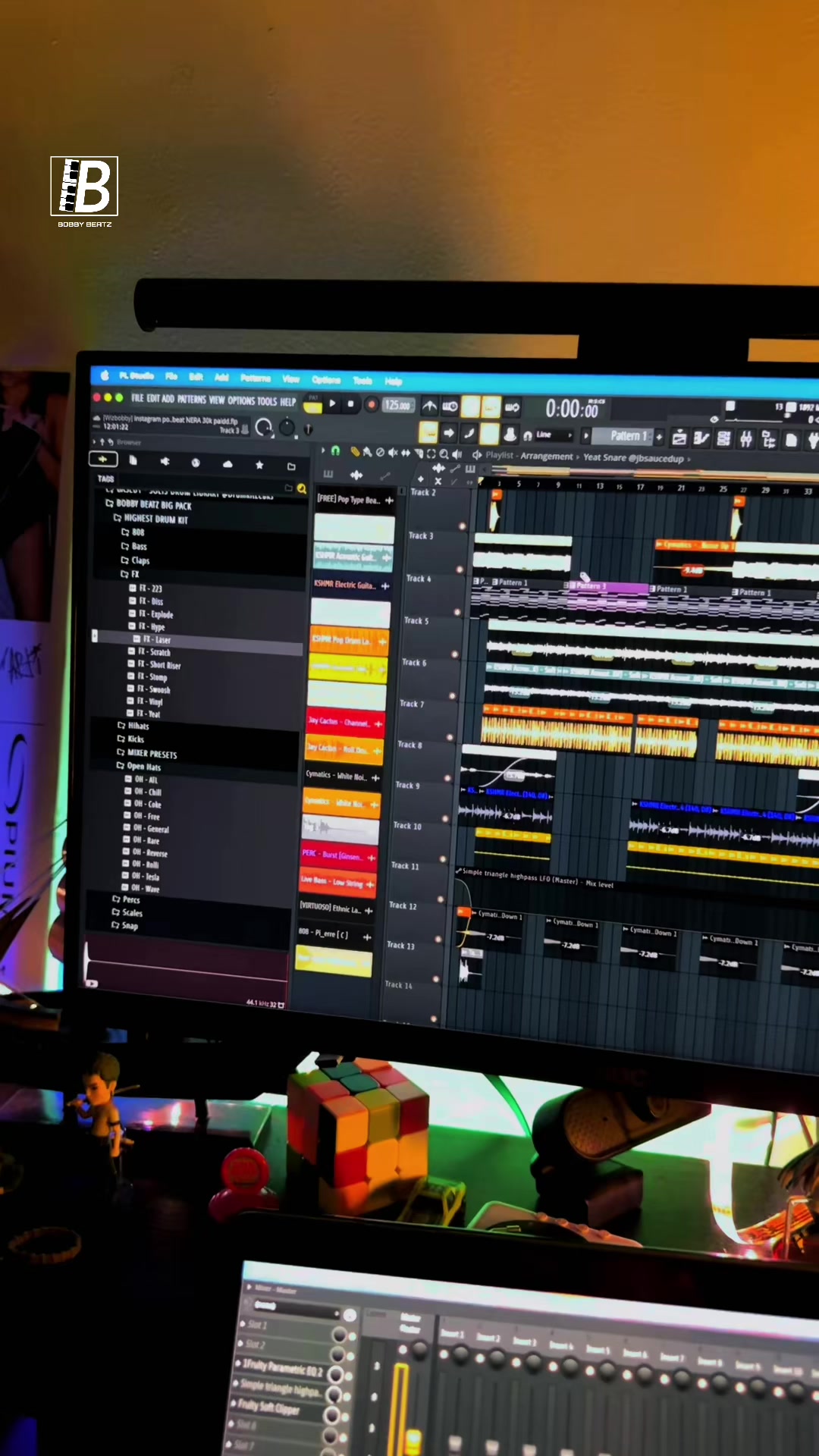Click the Stop button in transport
The width and height of the screenshot is (819, 1456).
pyautogui.click(x=351, y=404)
